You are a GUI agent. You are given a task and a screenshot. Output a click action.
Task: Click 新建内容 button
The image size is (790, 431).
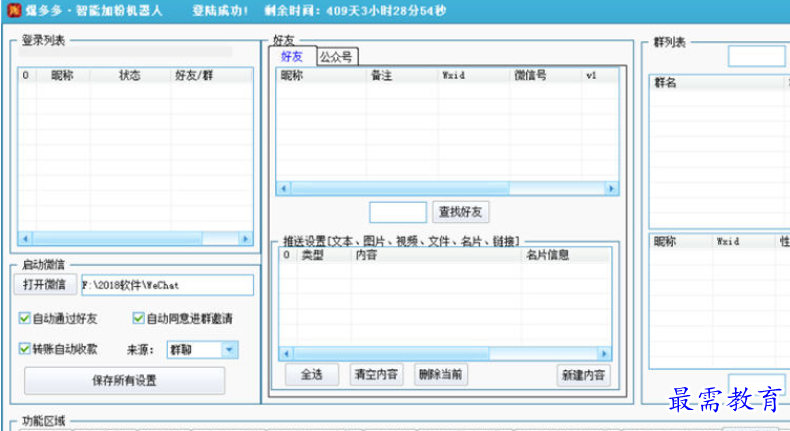[583, 376]
